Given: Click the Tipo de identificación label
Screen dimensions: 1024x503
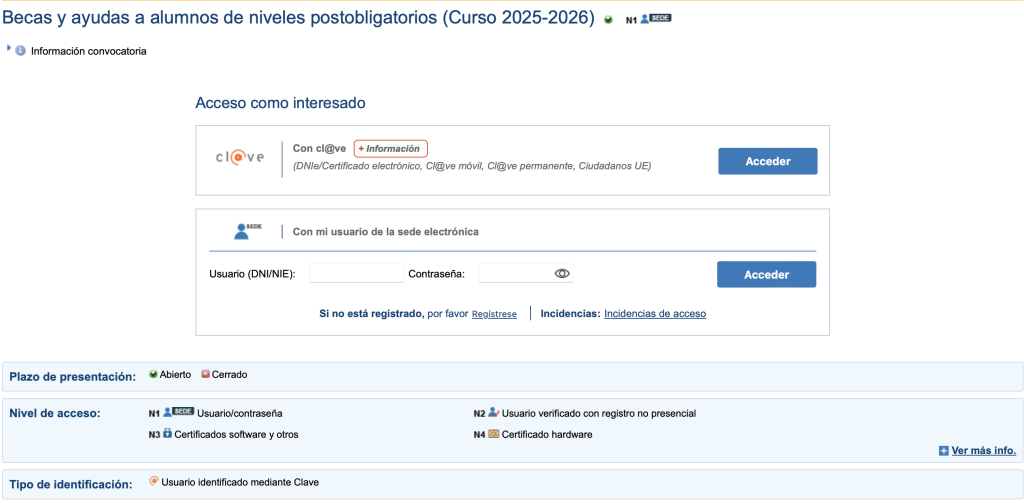Looking at the screenshot, I should 71,485.
